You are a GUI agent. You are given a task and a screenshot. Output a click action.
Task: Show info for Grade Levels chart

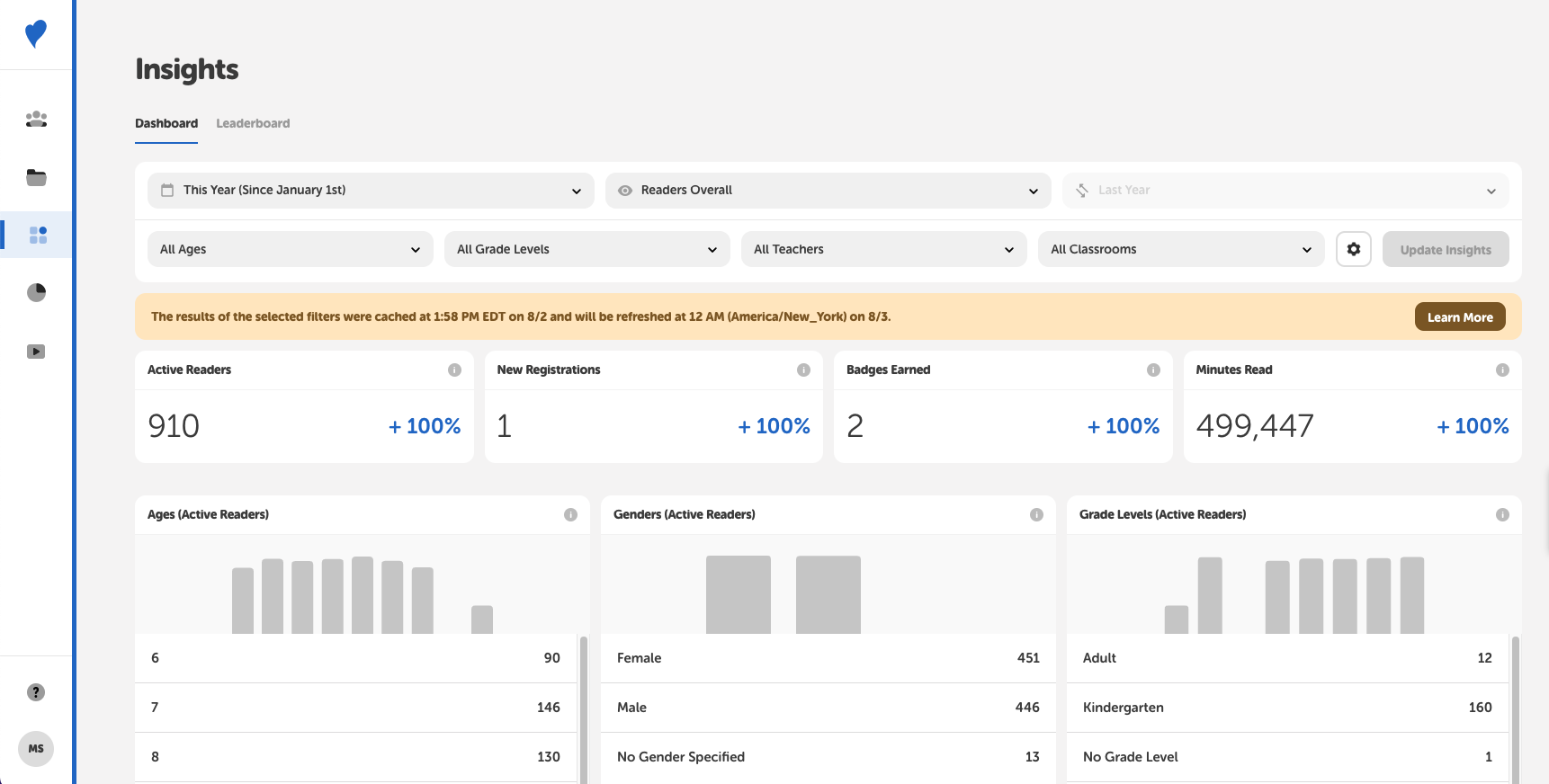click(x=1502, y=514)
